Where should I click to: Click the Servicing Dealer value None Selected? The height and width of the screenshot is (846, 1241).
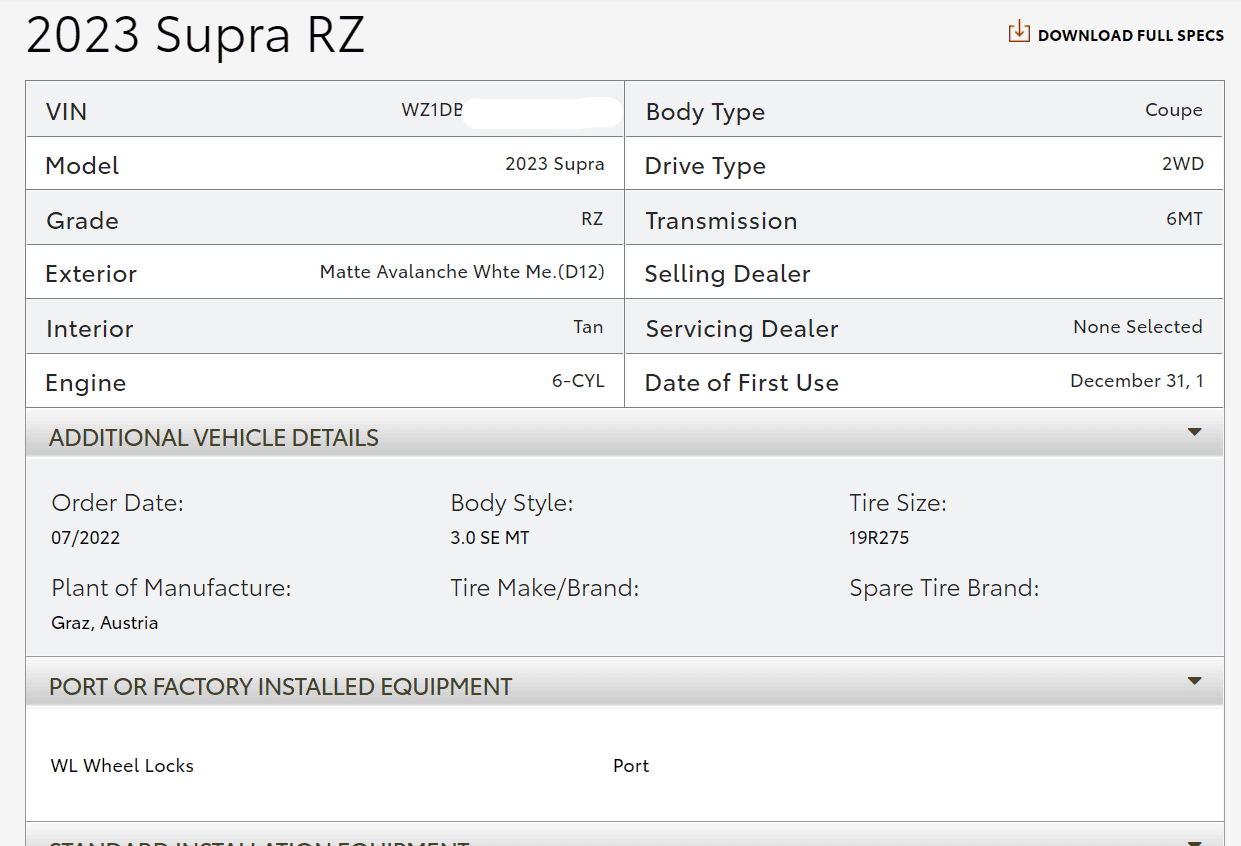click(1138, 327)
